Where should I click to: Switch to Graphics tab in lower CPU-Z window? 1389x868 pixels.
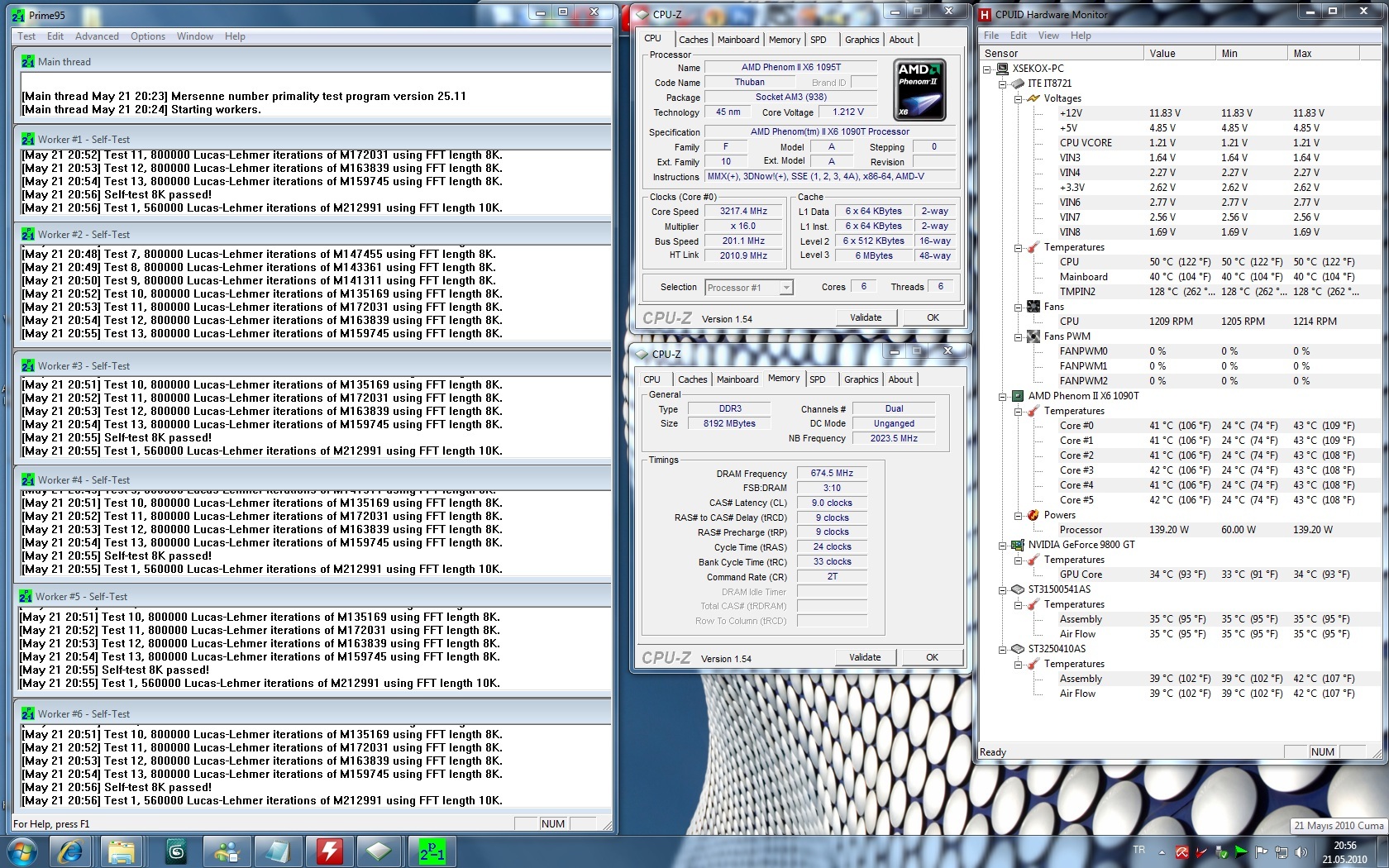[x=862, y=379]
